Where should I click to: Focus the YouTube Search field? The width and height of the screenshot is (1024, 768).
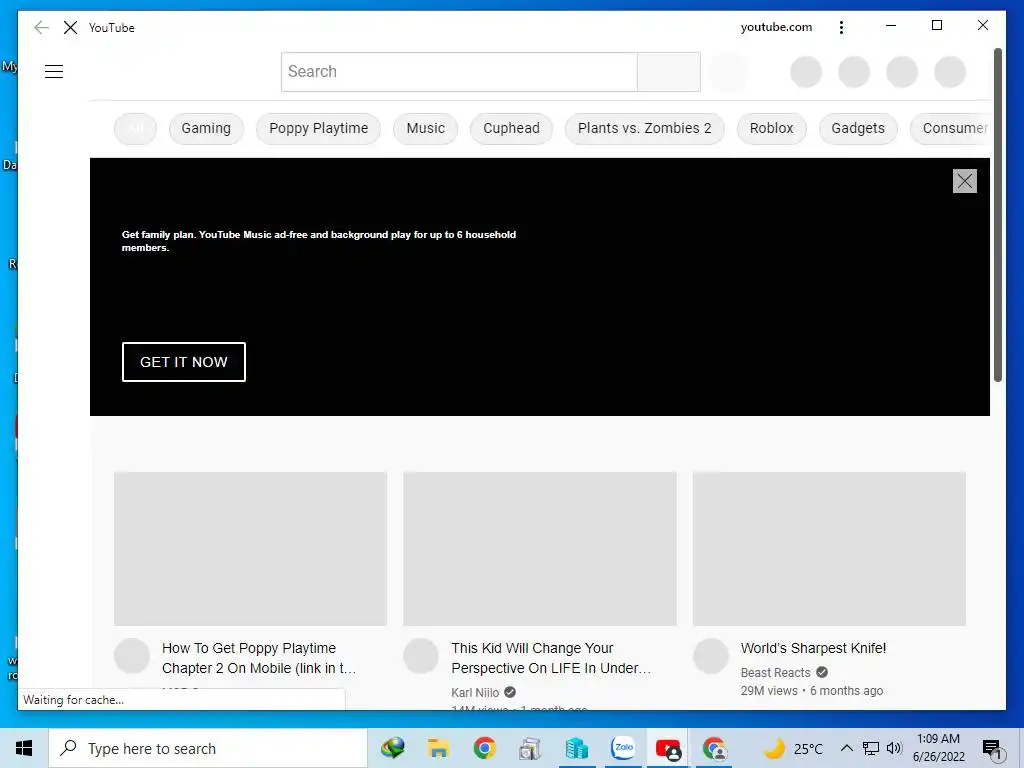coord(459,72)
